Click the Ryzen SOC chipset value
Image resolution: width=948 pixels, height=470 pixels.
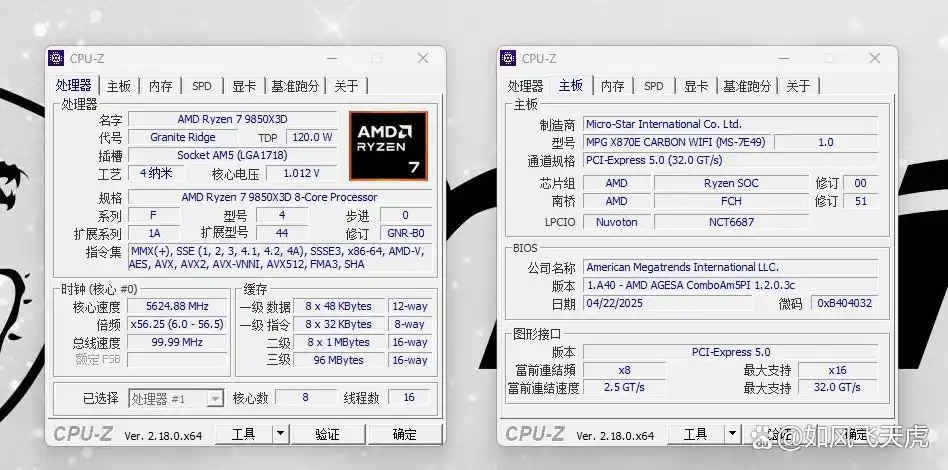731,183
